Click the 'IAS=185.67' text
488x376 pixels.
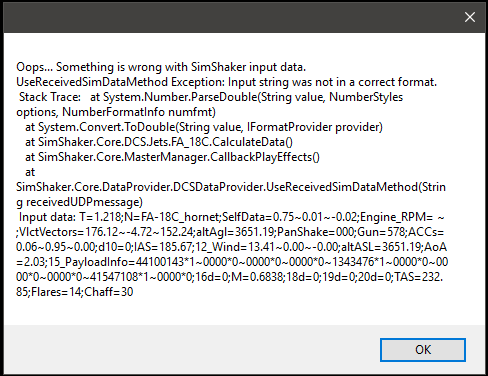click(162, 247)
